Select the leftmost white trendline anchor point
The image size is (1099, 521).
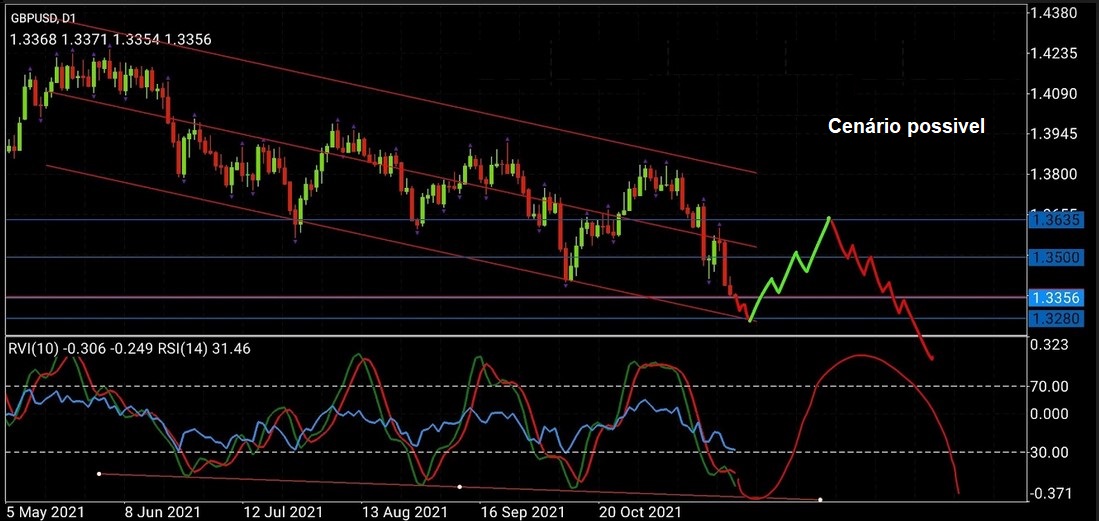(98, 473)
